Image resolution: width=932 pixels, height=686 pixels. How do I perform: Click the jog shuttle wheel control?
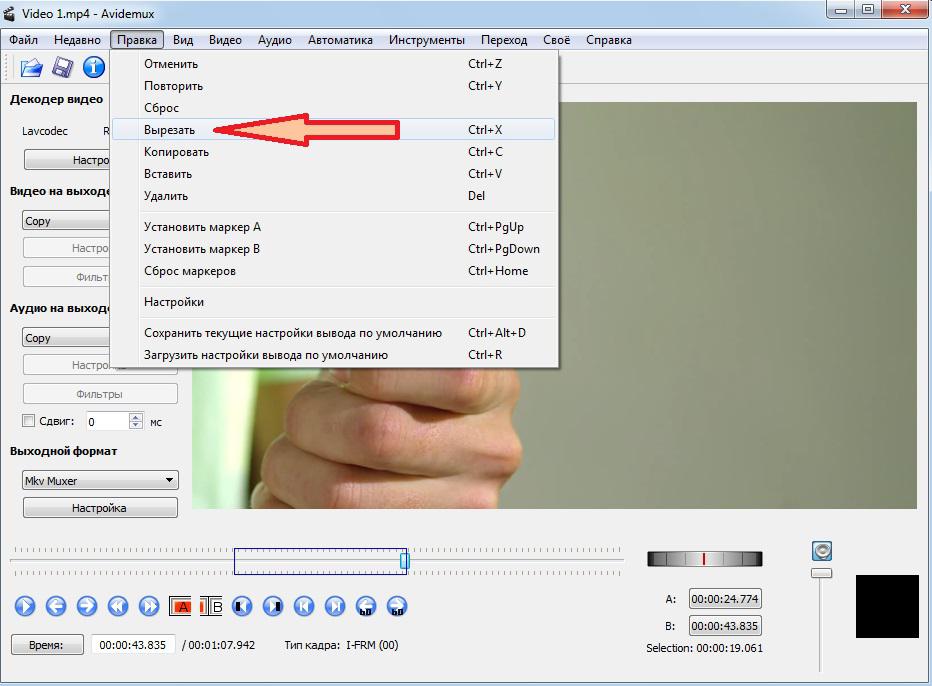[704, 559]
